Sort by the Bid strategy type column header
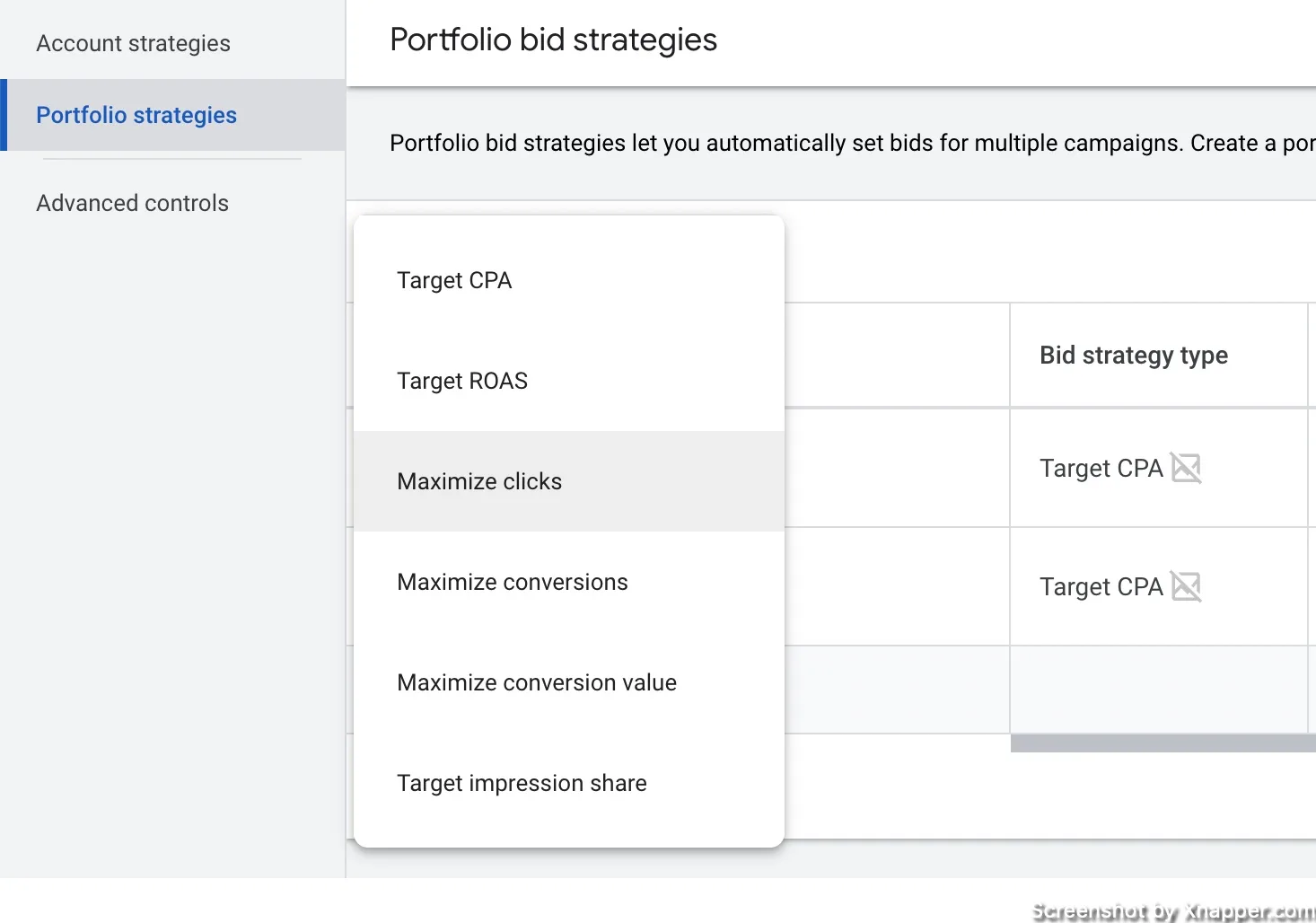1316x923 pixels. click(x=1133, y=356)
